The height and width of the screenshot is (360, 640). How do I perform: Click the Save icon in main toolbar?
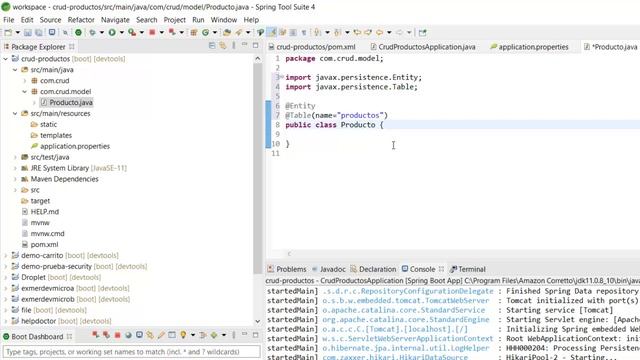click(28, 32)
